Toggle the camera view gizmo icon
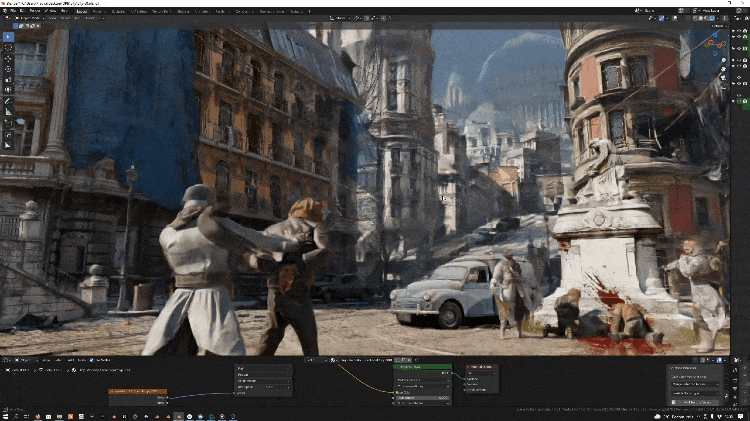Screen dimensions: 750x421 tap(724, 78)
